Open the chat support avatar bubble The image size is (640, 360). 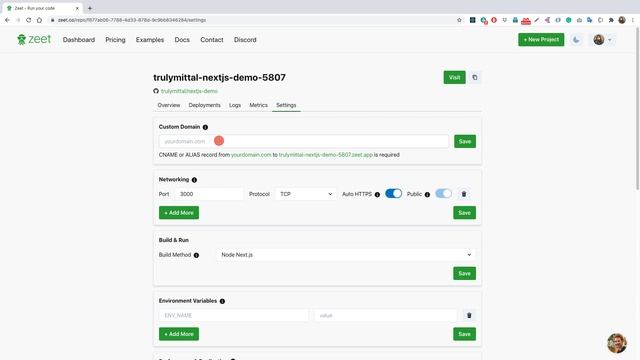tap(617, 343)
